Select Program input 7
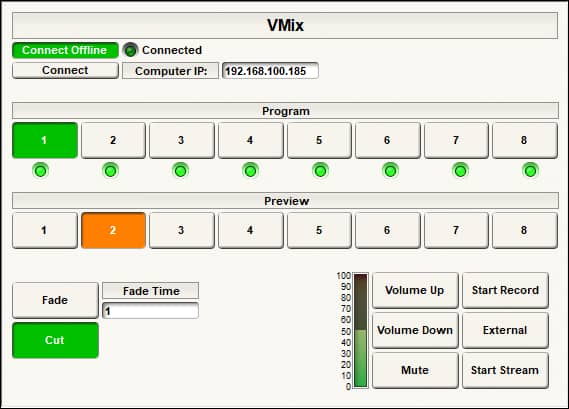This screenshot has width=569, height=409. click(456, 140)
